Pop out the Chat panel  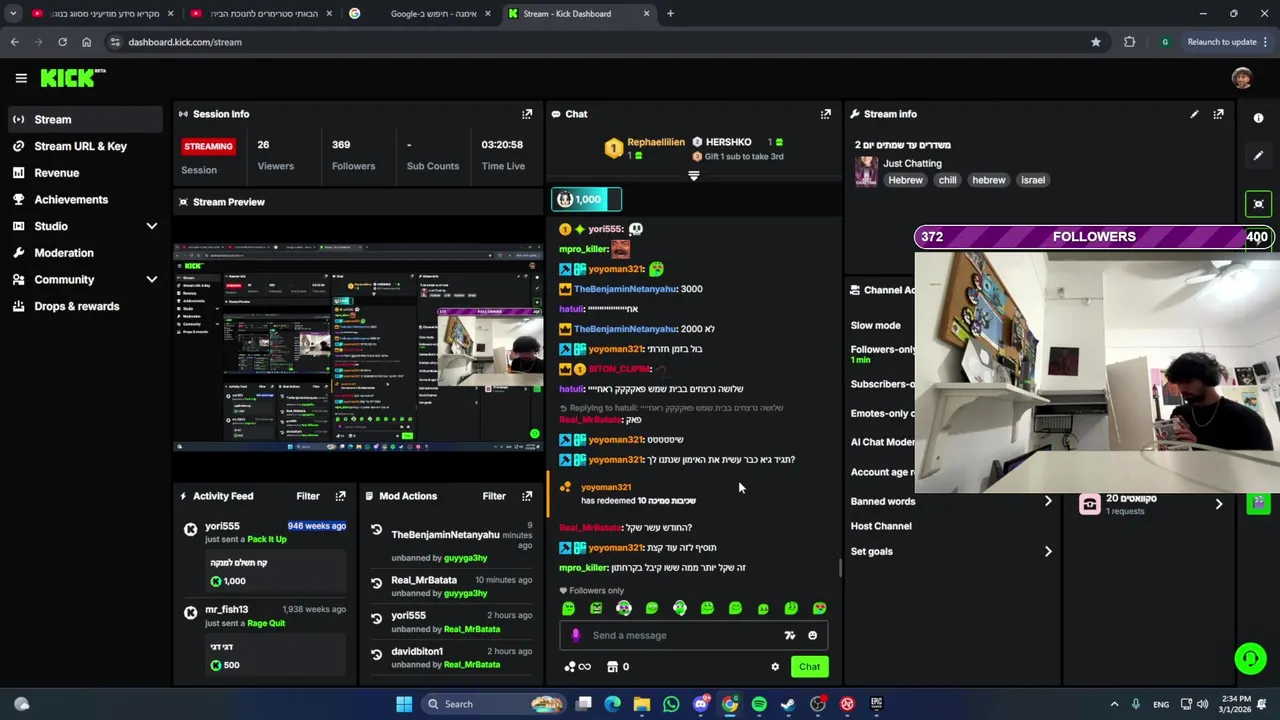(826, 114)
